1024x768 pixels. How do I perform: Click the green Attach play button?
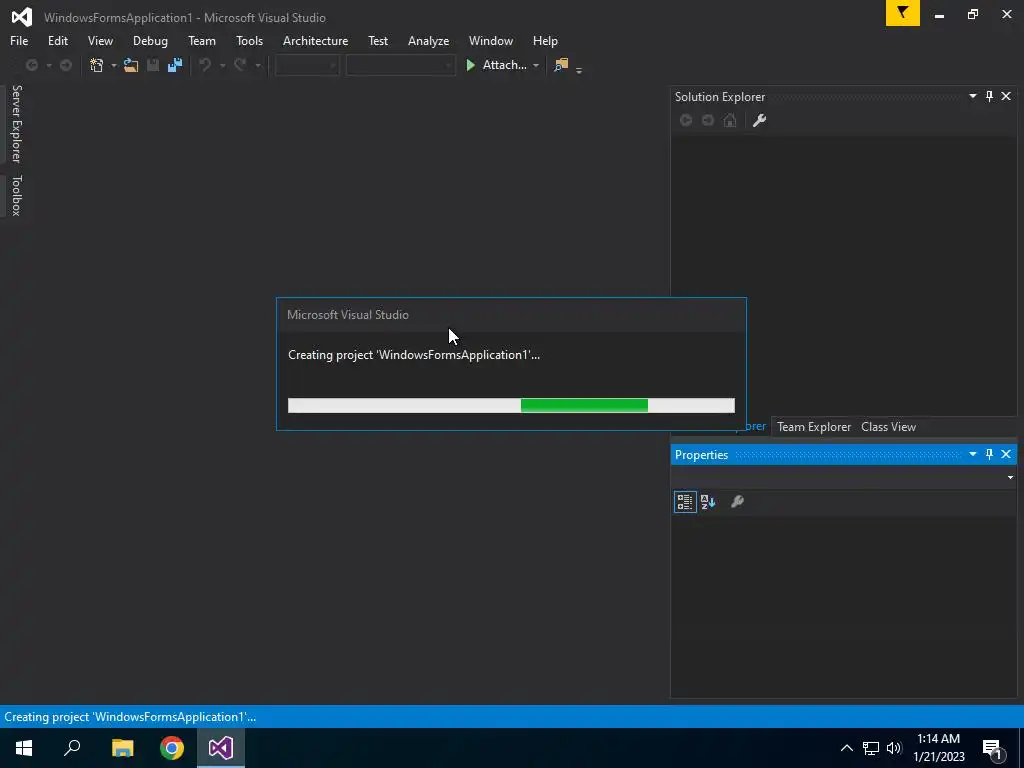(470, 65)
